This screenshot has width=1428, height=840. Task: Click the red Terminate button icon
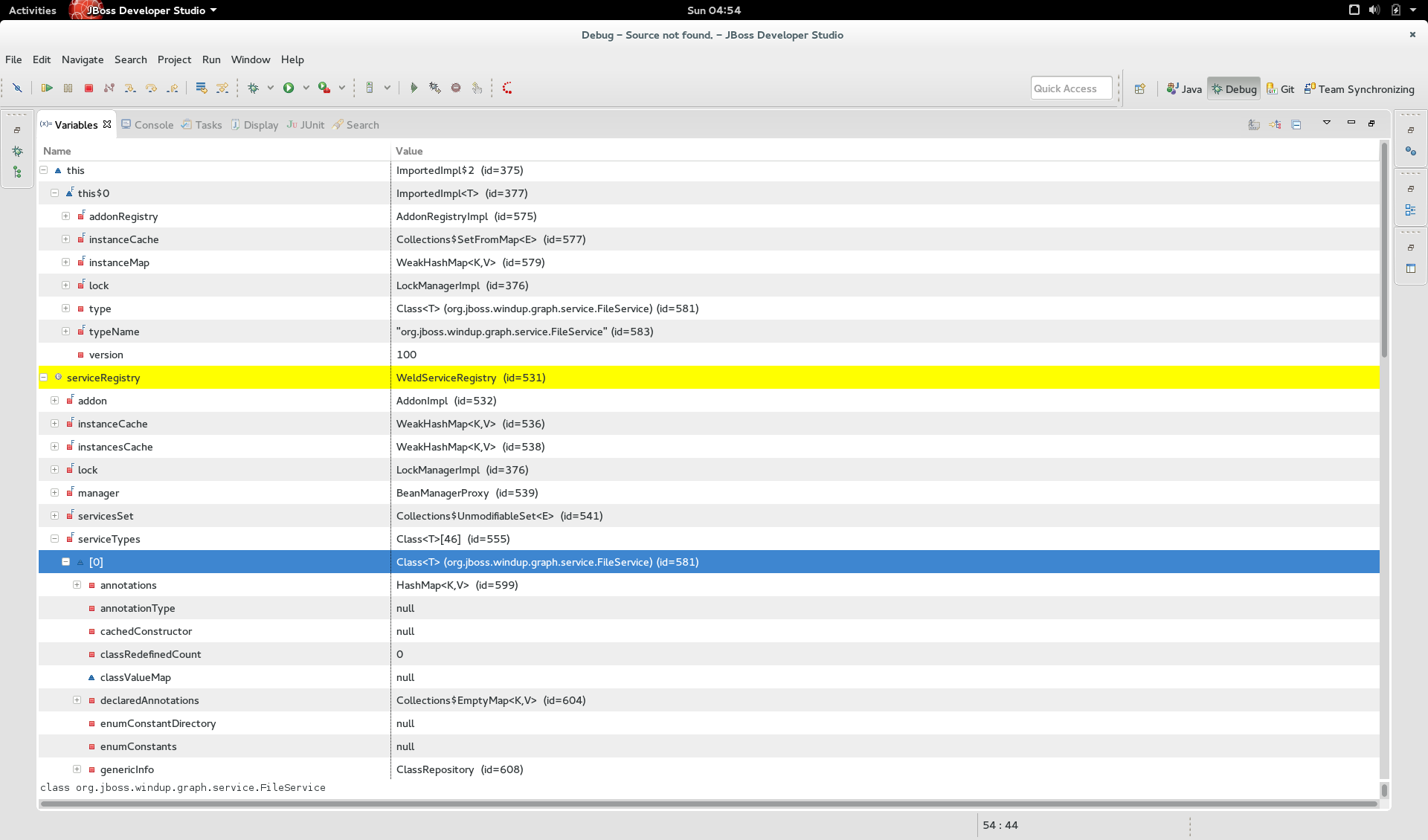point(89,88)
